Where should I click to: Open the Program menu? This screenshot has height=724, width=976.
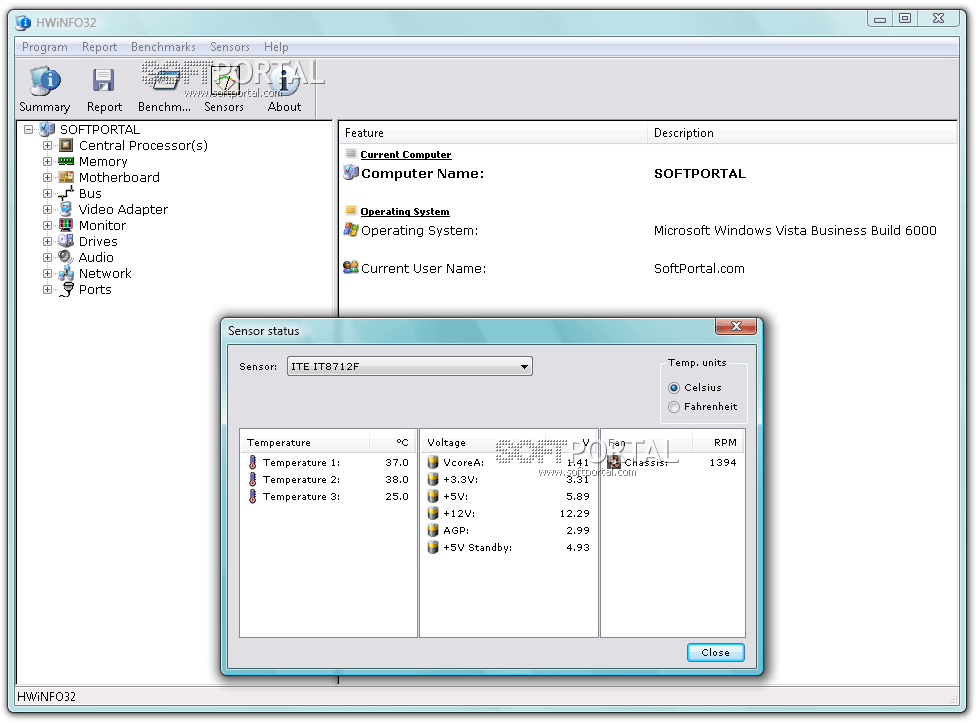45,47
